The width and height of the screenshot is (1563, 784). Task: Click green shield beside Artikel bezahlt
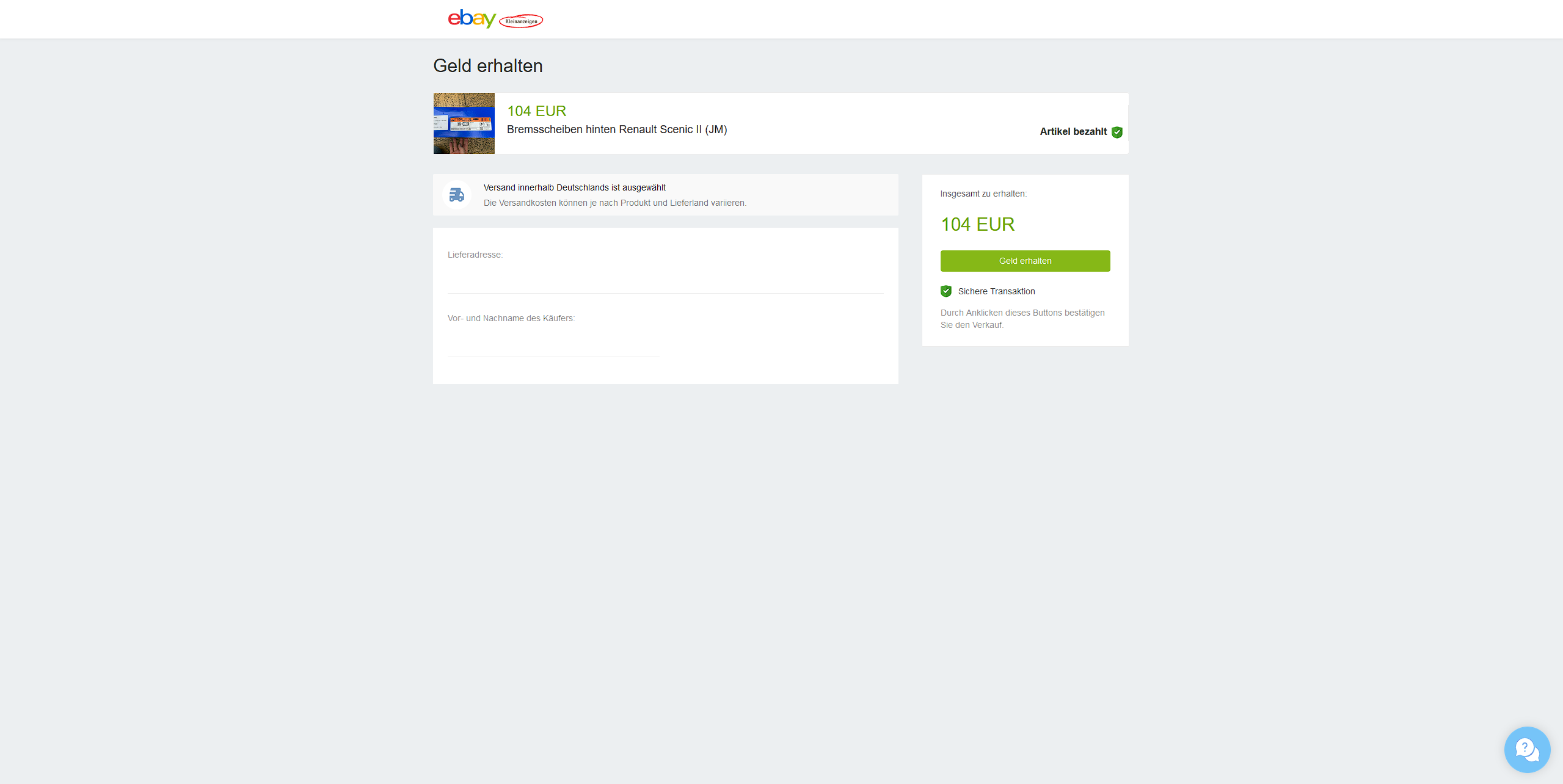pos(1117,132)
